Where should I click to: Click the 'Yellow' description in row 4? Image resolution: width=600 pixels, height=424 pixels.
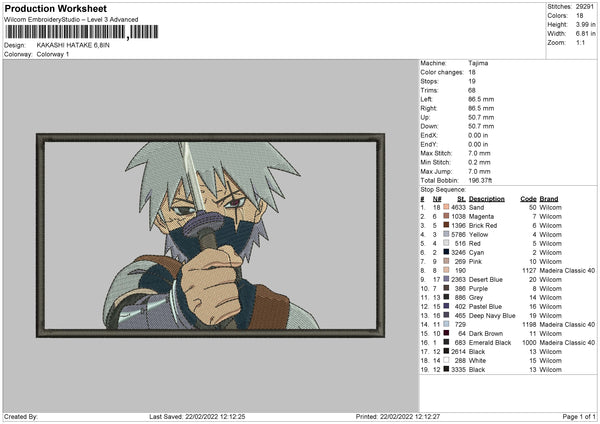click(x=478, y=234)
